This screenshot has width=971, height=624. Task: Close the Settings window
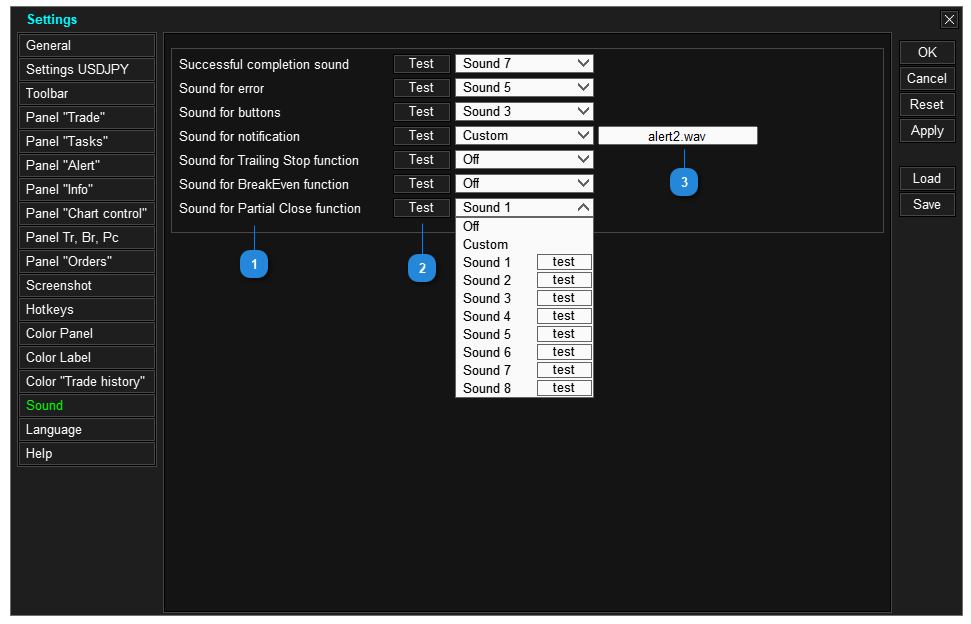(x=949, y=20)
